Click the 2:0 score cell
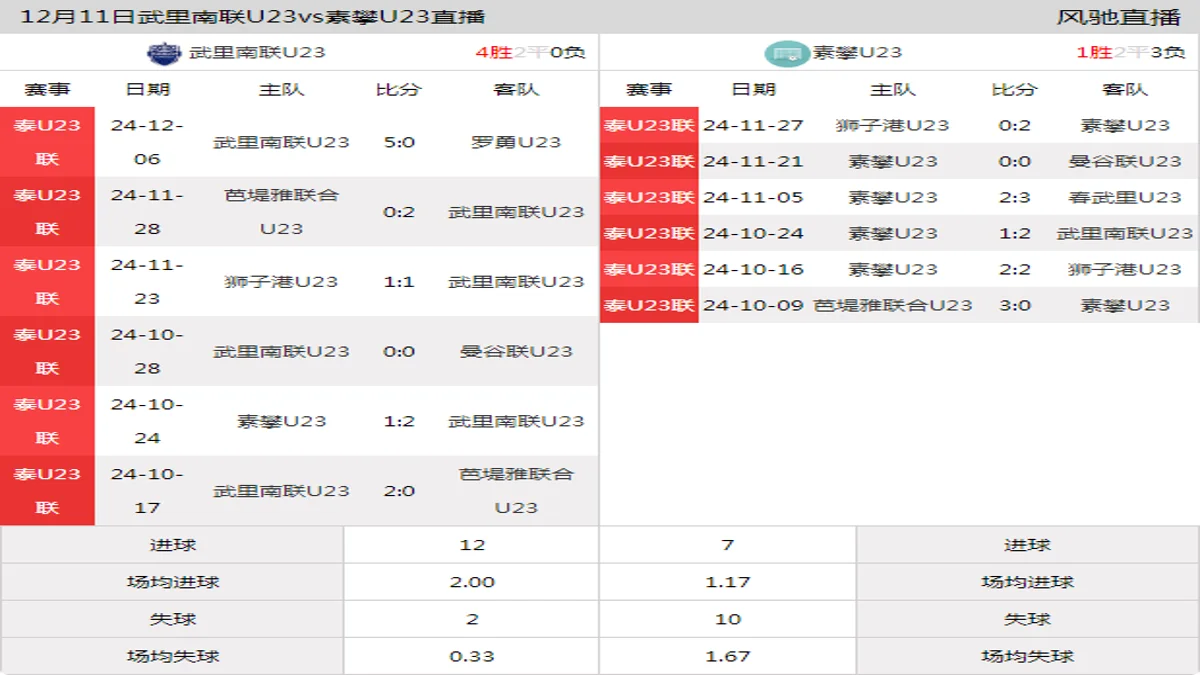Screen dimensions: 1200x675 click(399, 491)
